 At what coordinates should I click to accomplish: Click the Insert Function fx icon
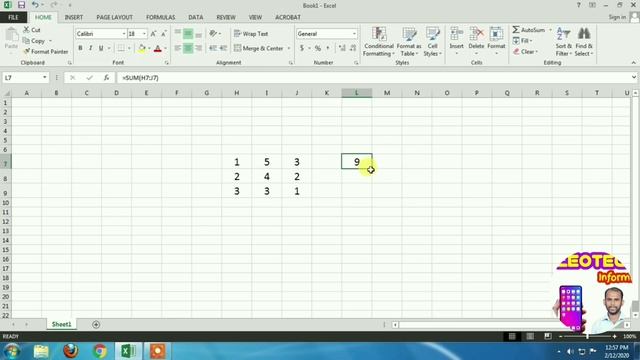click(106, 78)
